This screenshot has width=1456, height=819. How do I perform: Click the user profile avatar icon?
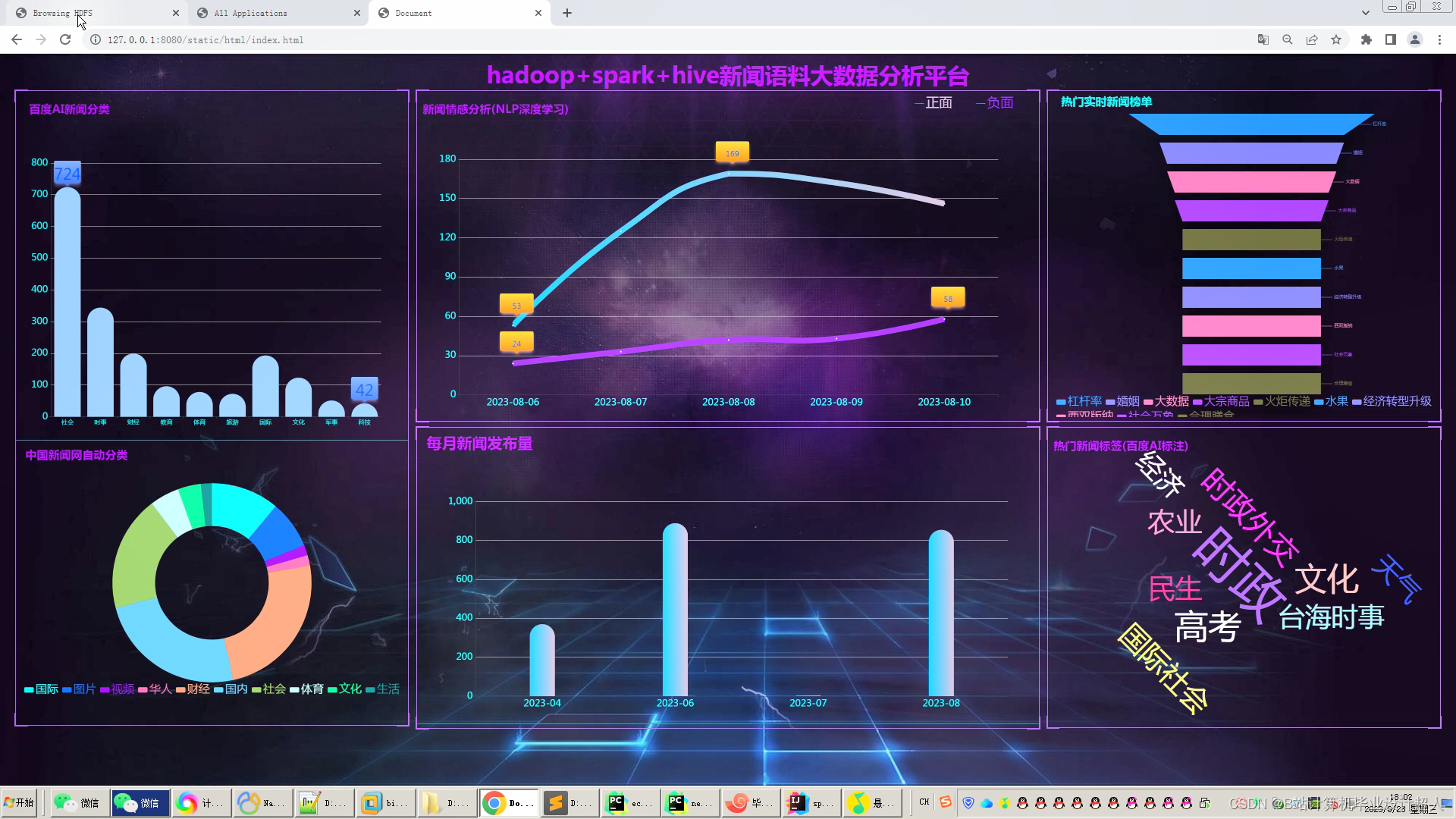pos(1414,40)
